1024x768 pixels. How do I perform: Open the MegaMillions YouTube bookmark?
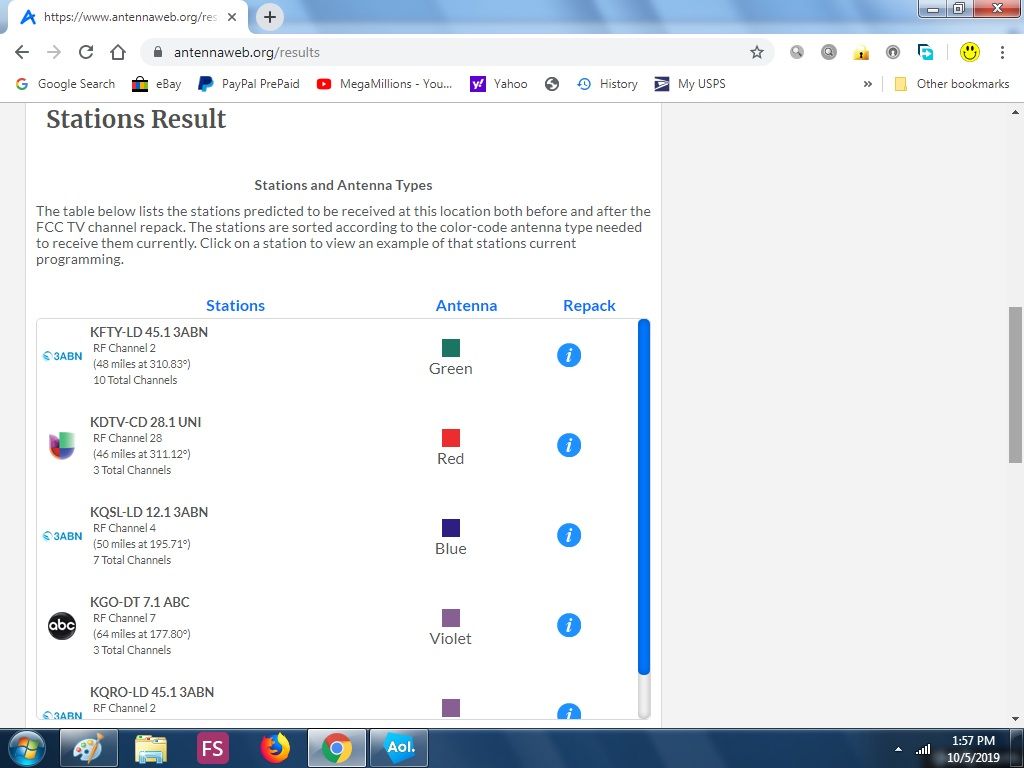(x=384, y=84)
